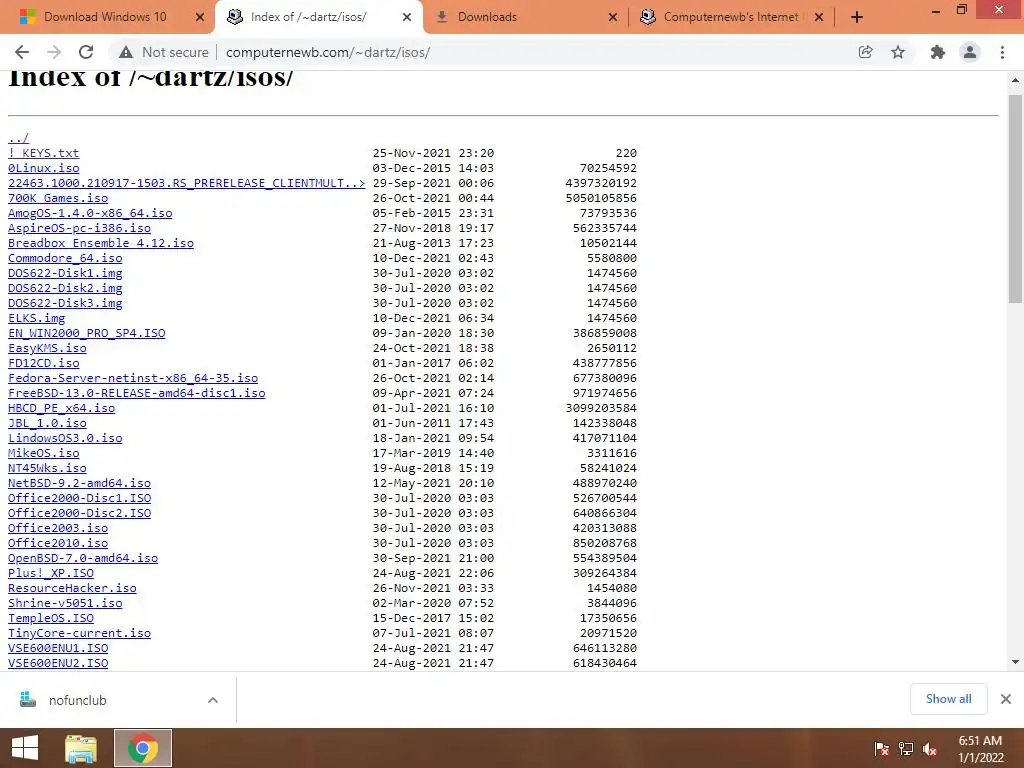
Task: Click the address bar URL
Action: point(328,52)
